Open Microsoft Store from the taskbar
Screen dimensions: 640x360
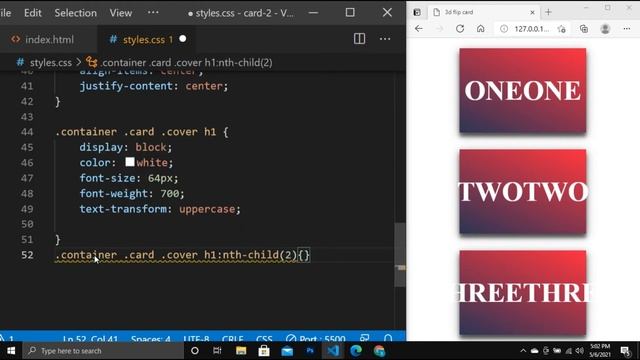click(264, 351)
